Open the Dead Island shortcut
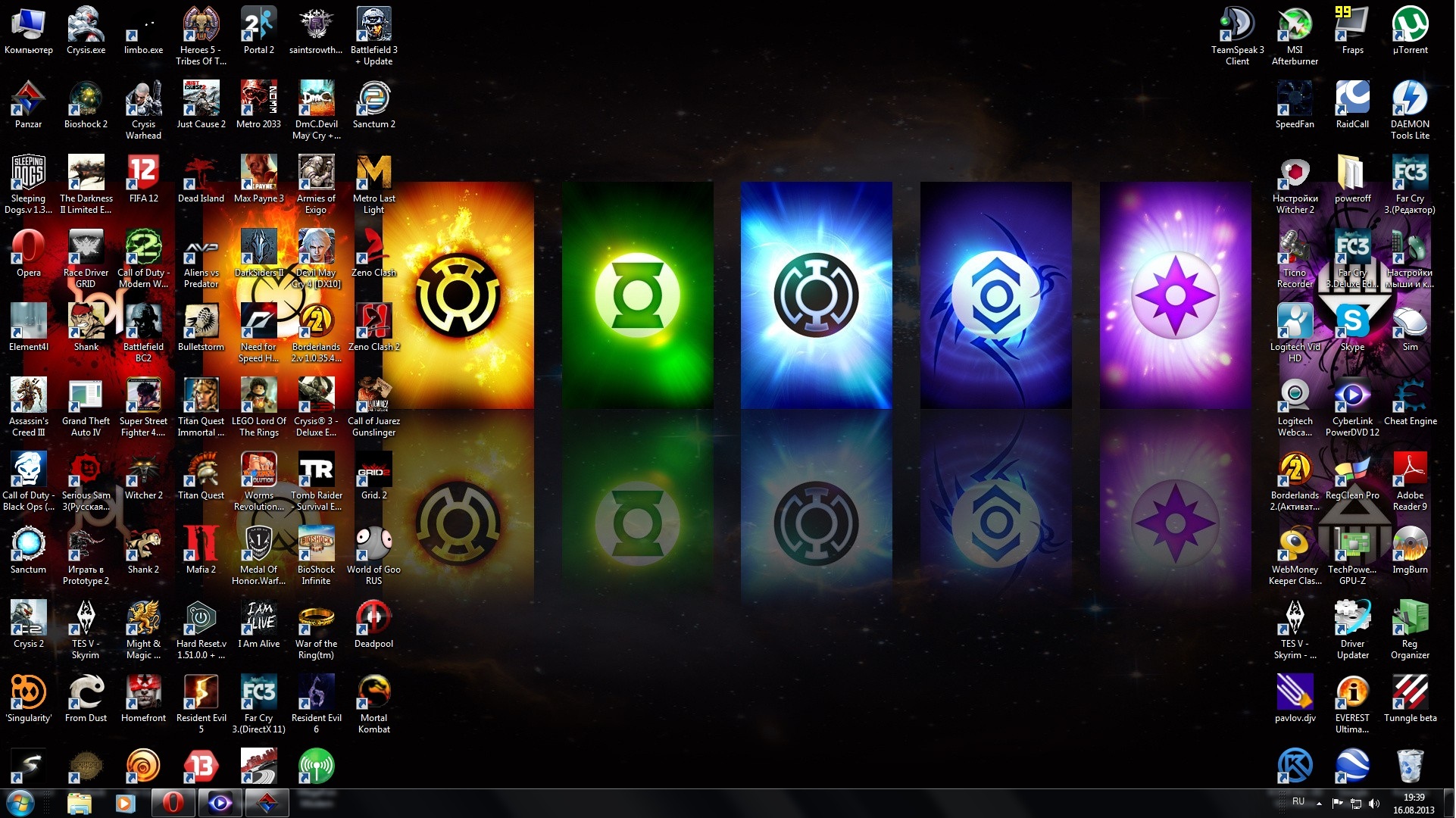The height and width of the screenshot is (818, 1456). pos(201,180)
